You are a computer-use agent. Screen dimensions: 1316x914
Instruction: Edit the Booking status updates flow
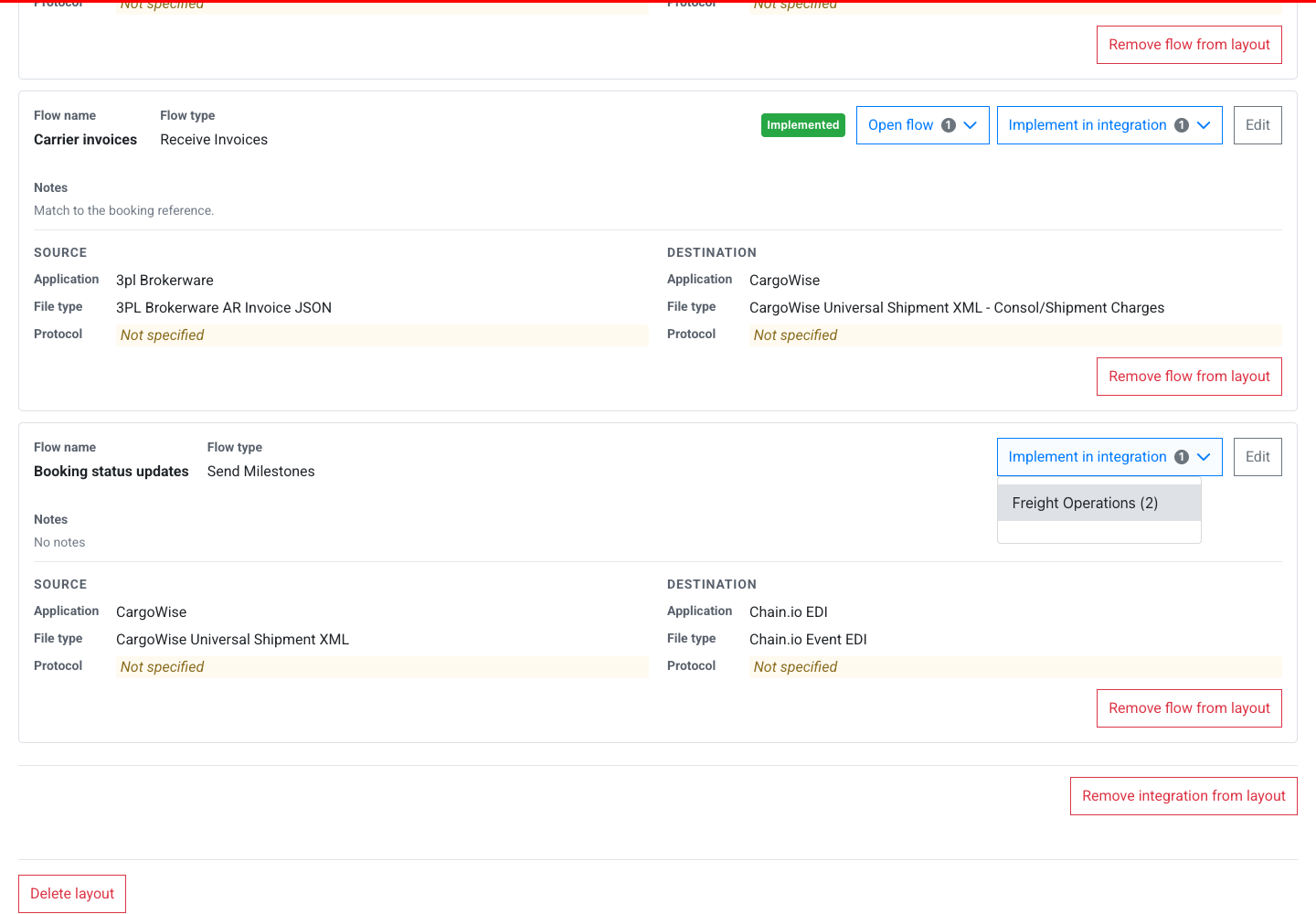[x=1258, y=457]
